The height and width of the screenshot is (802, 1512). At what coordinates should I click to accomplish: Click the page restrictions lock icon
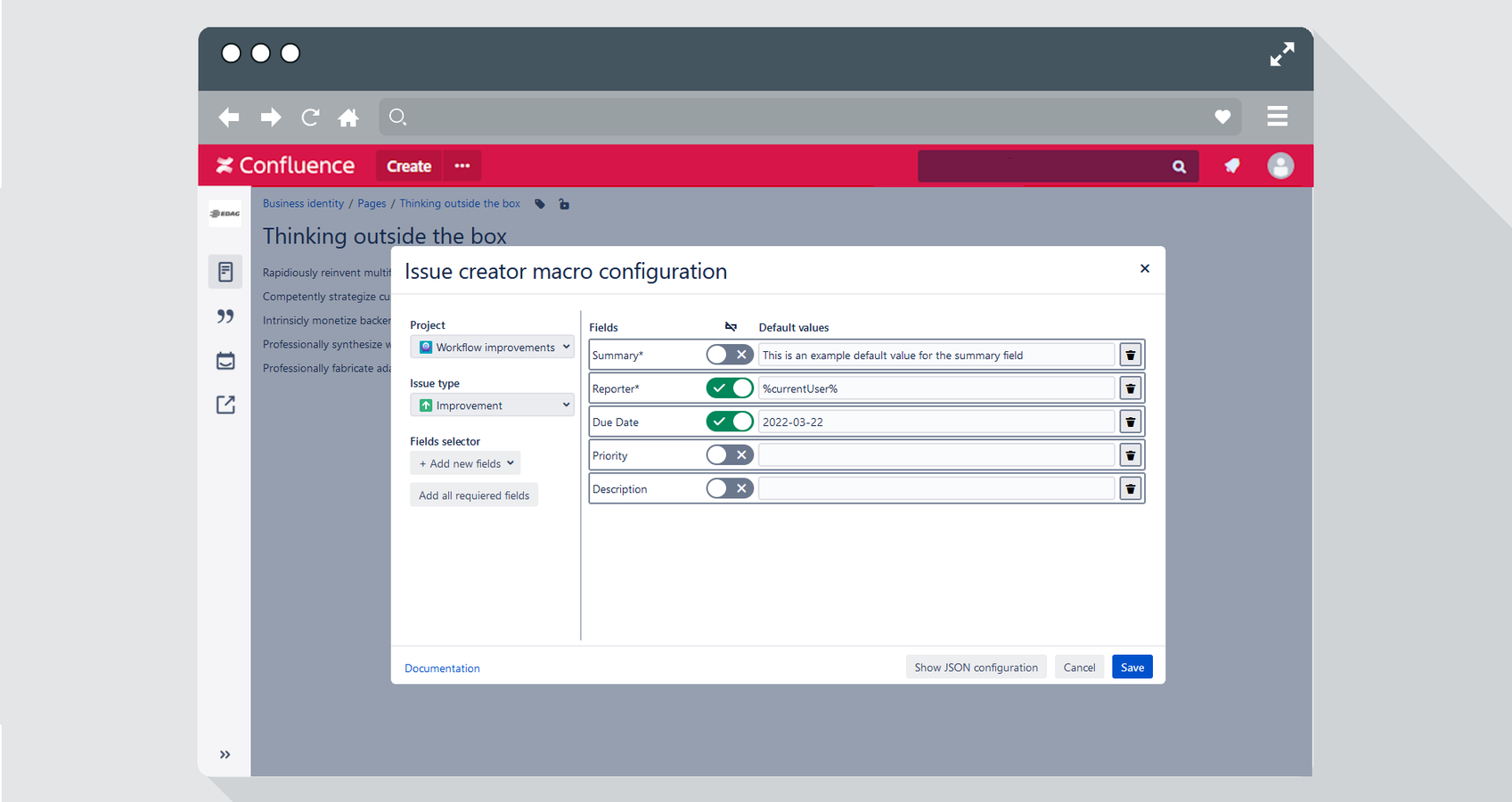coord(564,204)
